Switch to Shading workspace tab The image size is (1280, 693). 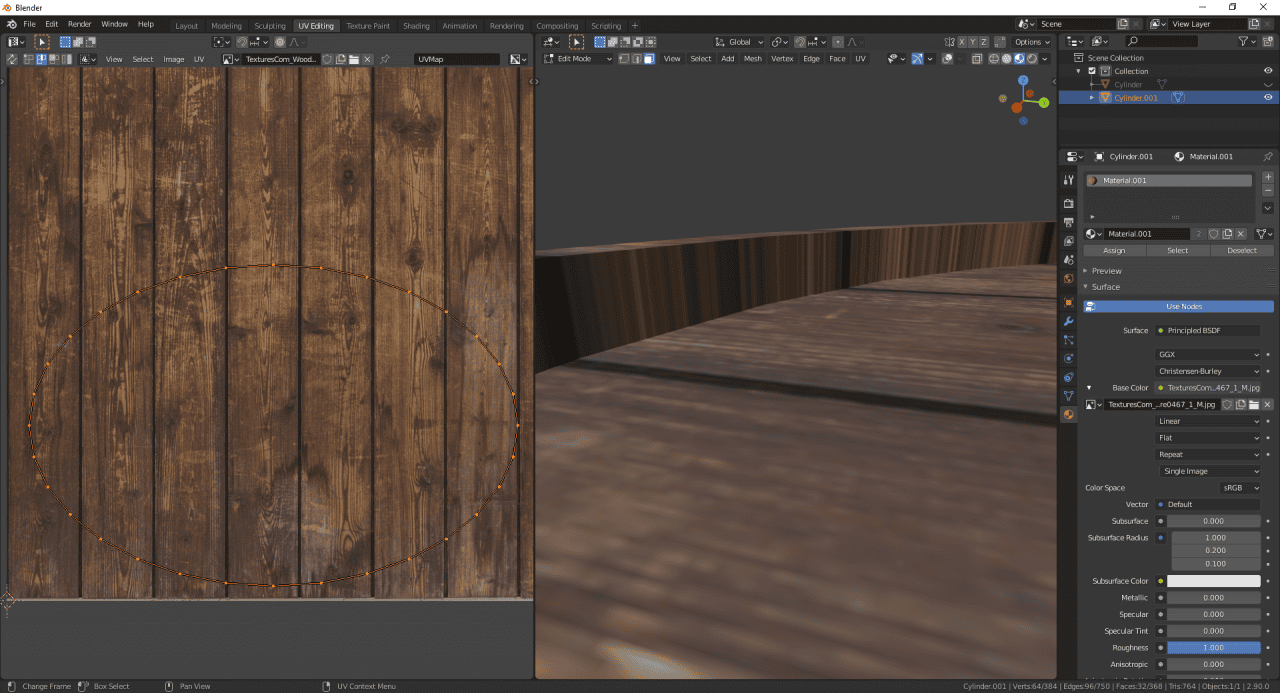pyautogui.click(x=416, y=26)
